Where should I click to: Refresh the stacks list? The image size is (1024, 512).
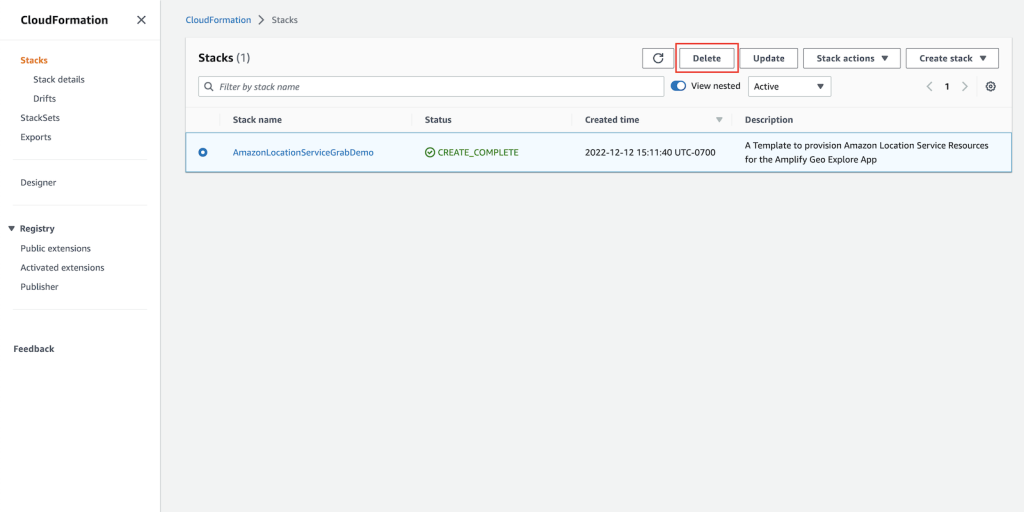(658, 58)
